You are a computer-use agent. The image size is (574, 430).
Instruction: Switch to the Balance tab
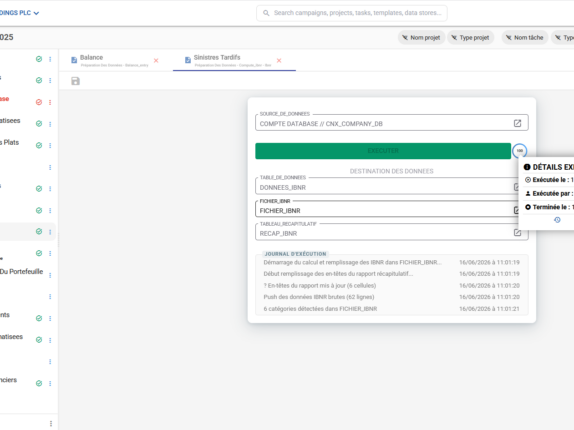pyautogui.click(x=110, y=60)
